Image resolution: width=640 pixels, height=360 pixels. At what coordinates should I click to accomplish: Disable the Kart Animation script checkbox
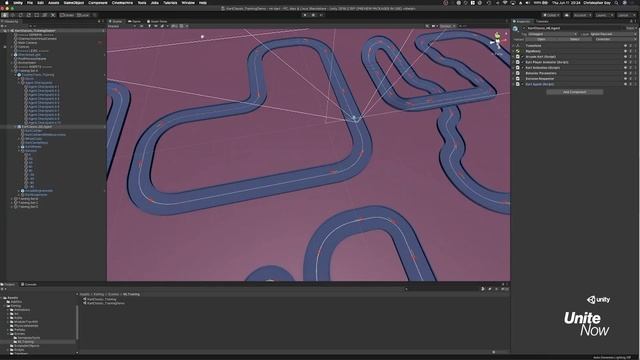(523, 68)
